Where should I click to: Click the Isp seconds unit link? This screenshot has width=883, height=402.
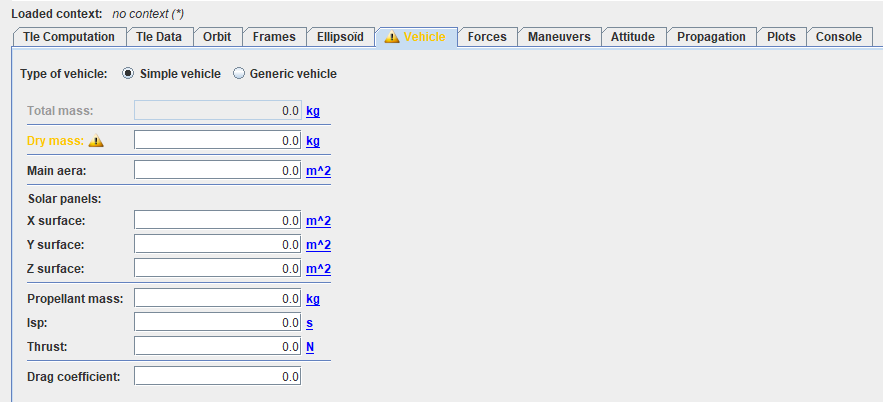tap(309, 323)
